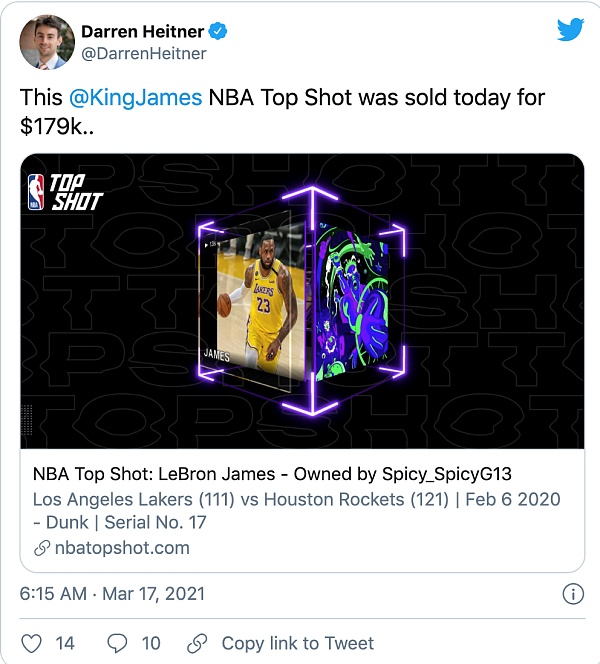
Task: Click the 14 likes count
Action: (65, 643)
